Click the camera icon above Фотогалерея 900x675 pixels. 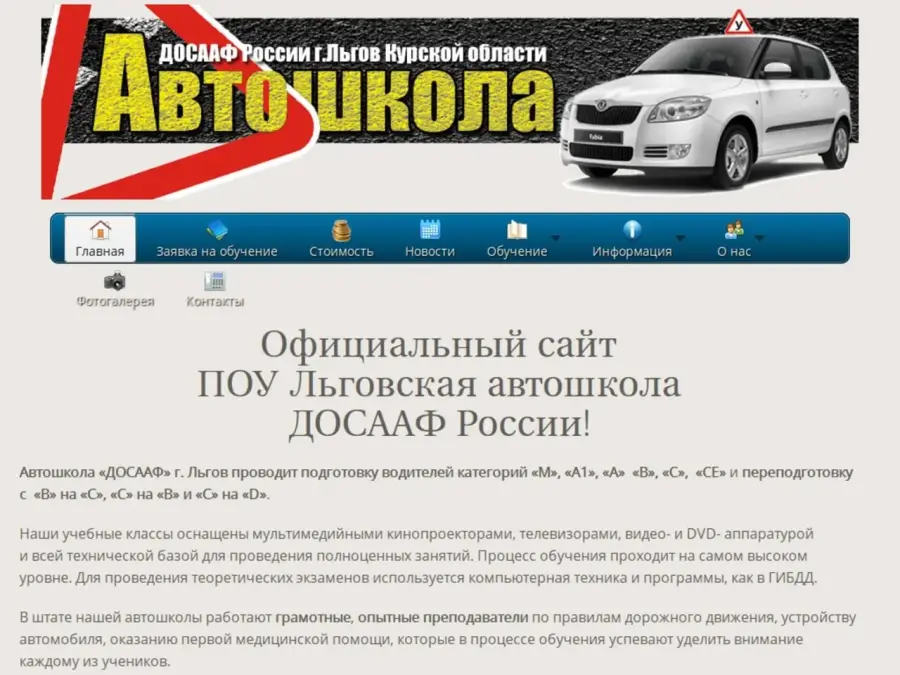(x=115, y=281)
